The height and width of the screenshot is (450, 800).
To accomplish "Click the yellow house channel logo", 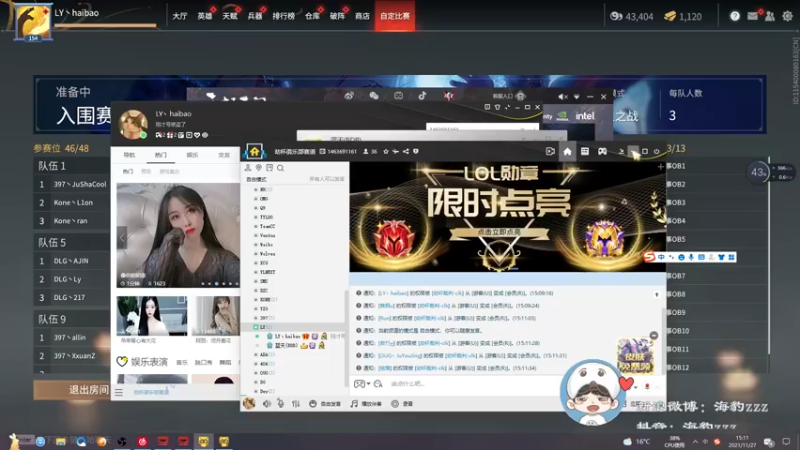I will pos(254,152).
